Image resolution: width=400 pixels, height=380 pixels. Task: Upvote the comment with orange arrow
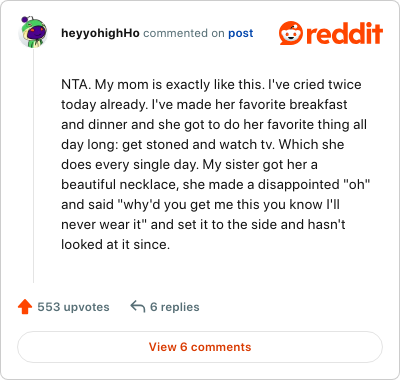click(25, 306)
